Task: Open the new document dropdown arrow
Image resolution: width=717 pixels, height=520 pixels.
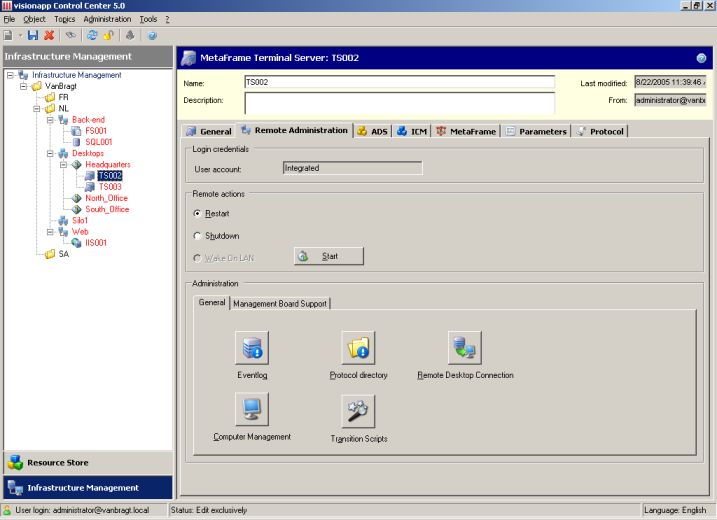Action: coord(20,36)
